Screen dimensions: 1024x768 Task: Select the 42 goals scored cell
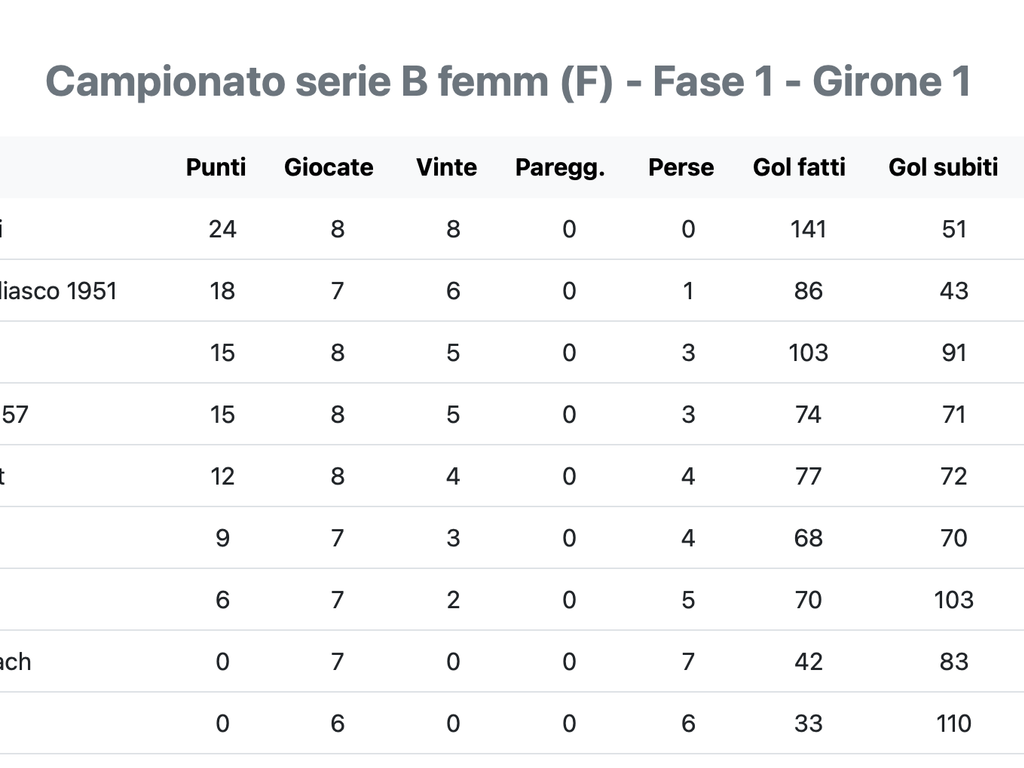(x=808, y=661)
